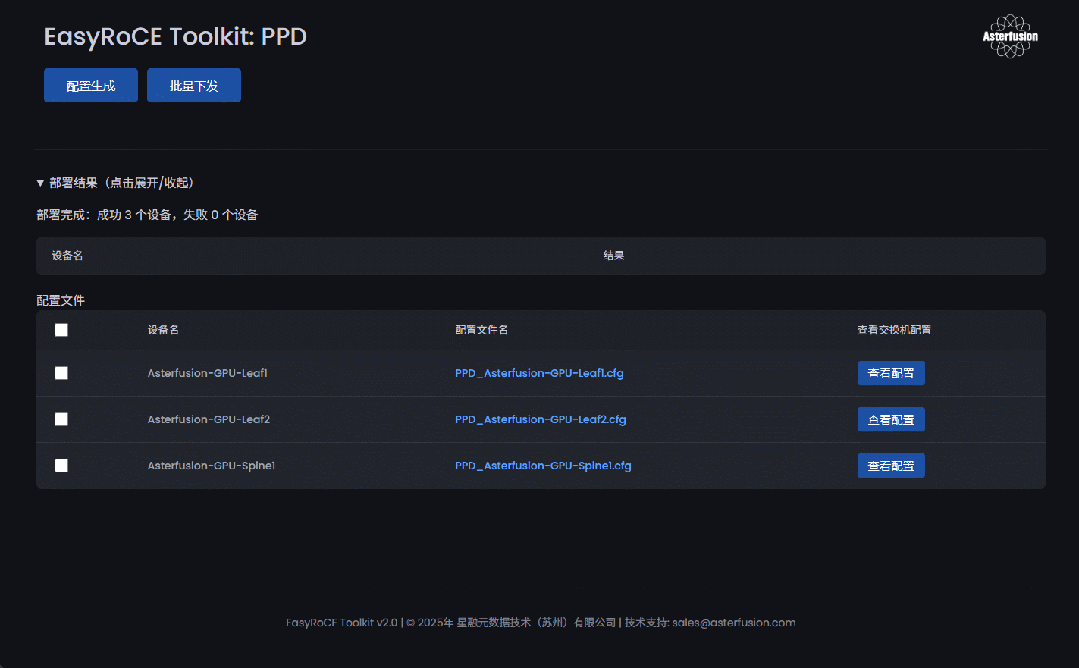Check the box for Asterfusion-GPU-Leaf1

tap(61, 373)
